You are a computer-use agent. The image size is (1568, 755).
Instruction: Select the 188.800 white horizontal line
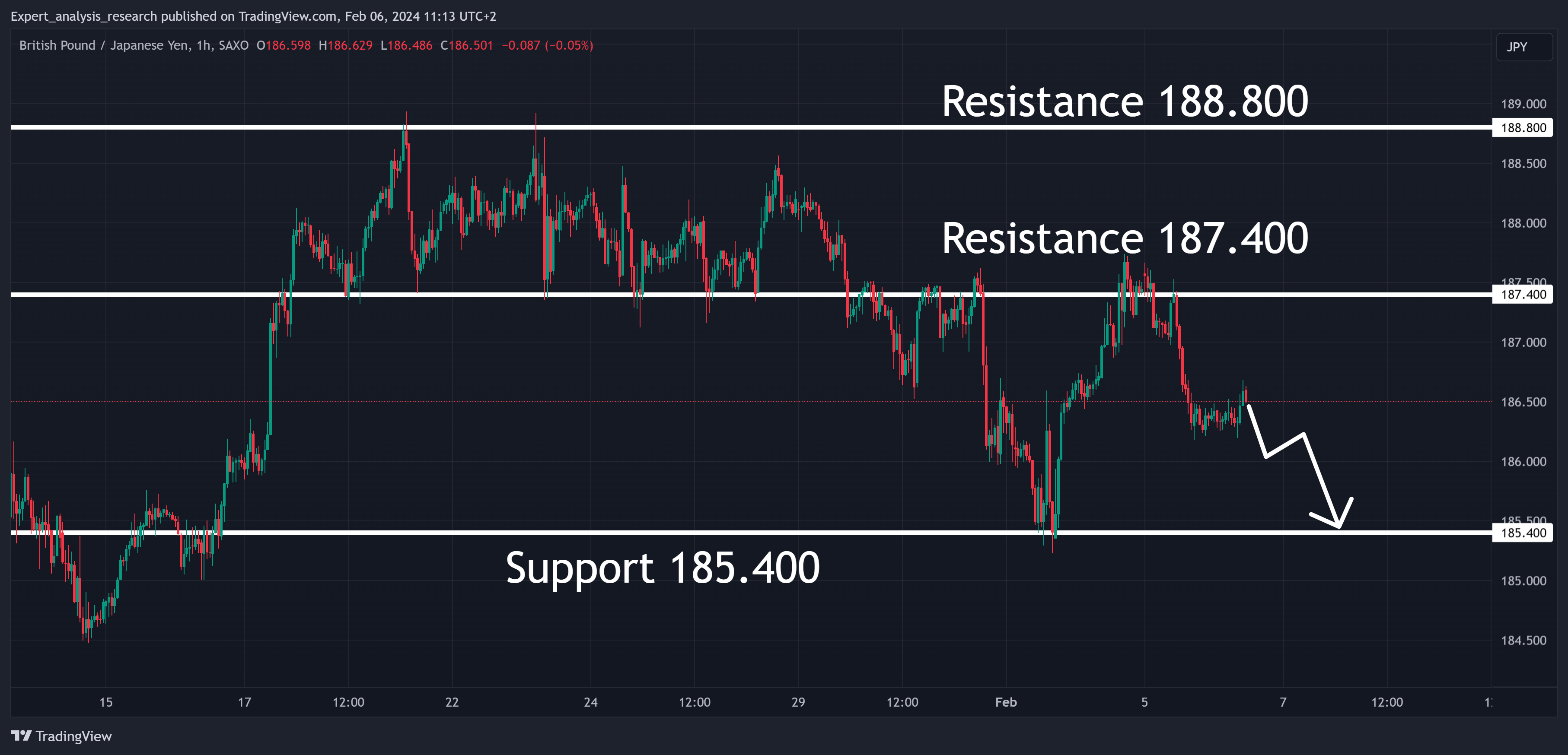coord(751,127)
